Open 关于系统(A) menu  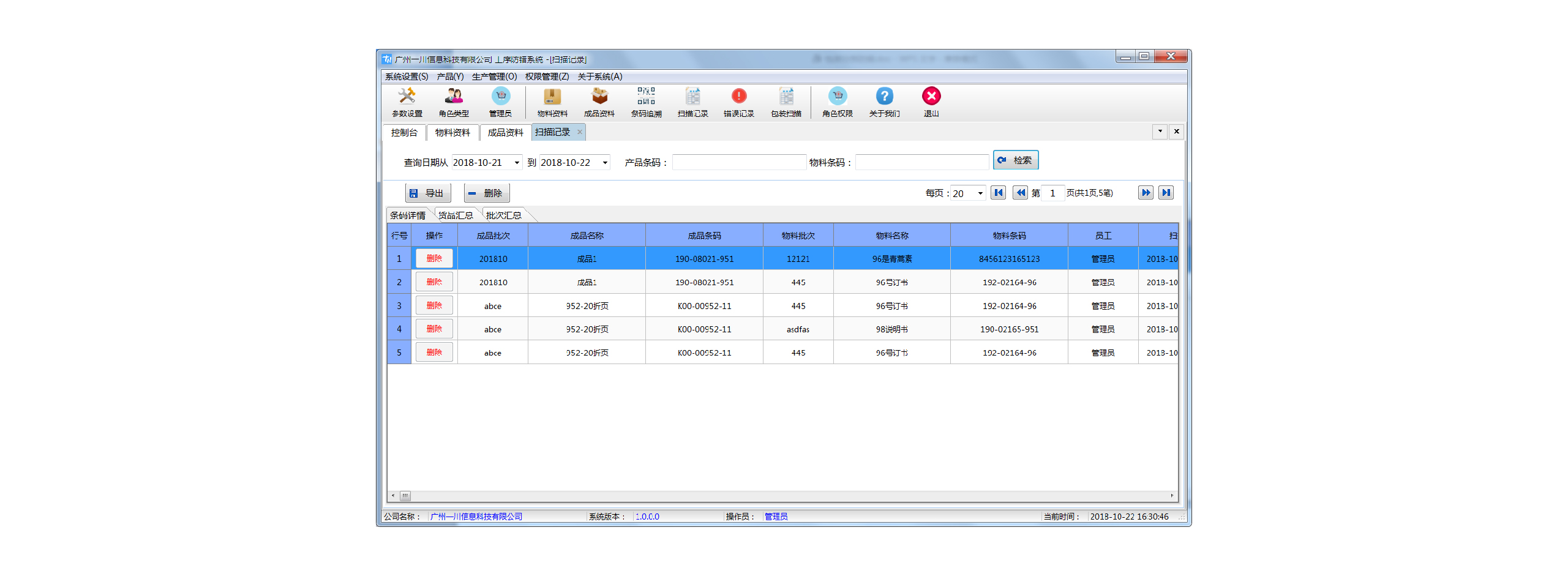pyautogui.click(x=600, y=76)
